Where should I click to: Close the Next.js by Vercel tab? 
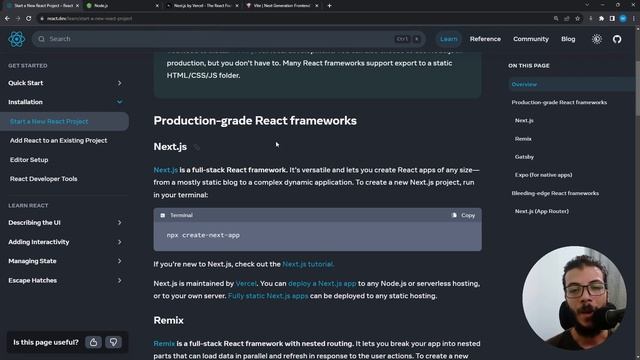click(x=237, y=6)
